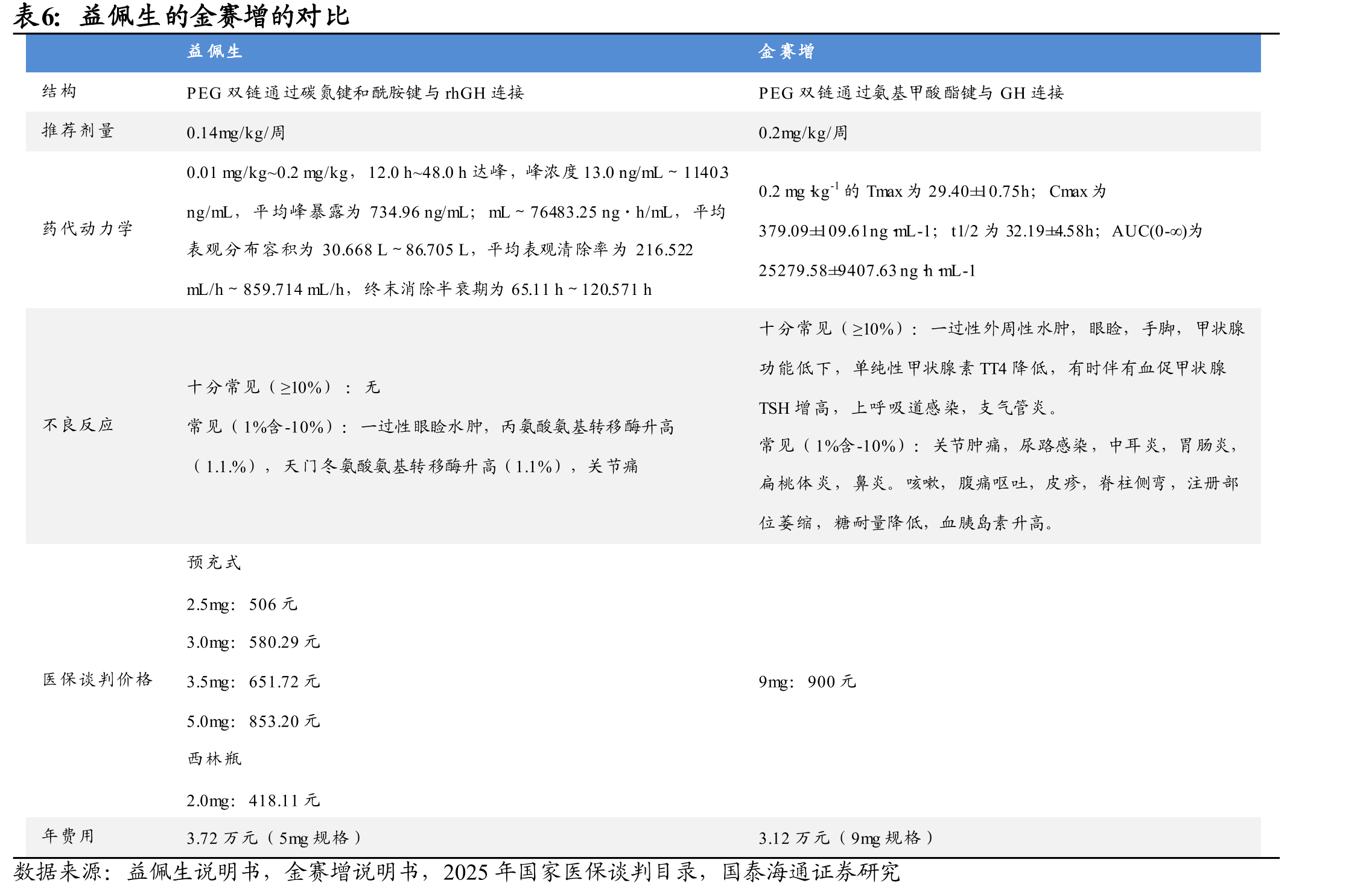Click the row label '不良反应'
Image resolution: width=1372 pixels, height=892 pixels.
click(x=78, y=425)
